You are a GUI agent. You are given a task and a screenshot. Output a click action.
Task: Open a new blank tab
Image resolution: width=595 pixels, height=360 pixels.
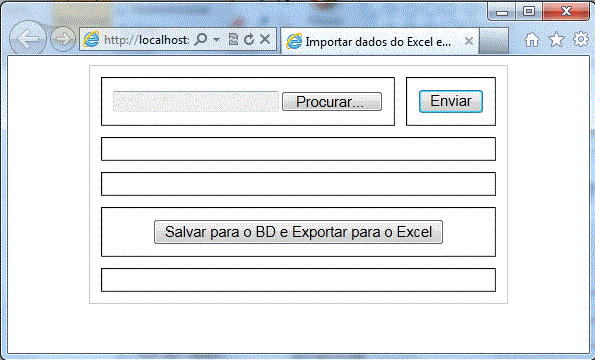(494, 41)
